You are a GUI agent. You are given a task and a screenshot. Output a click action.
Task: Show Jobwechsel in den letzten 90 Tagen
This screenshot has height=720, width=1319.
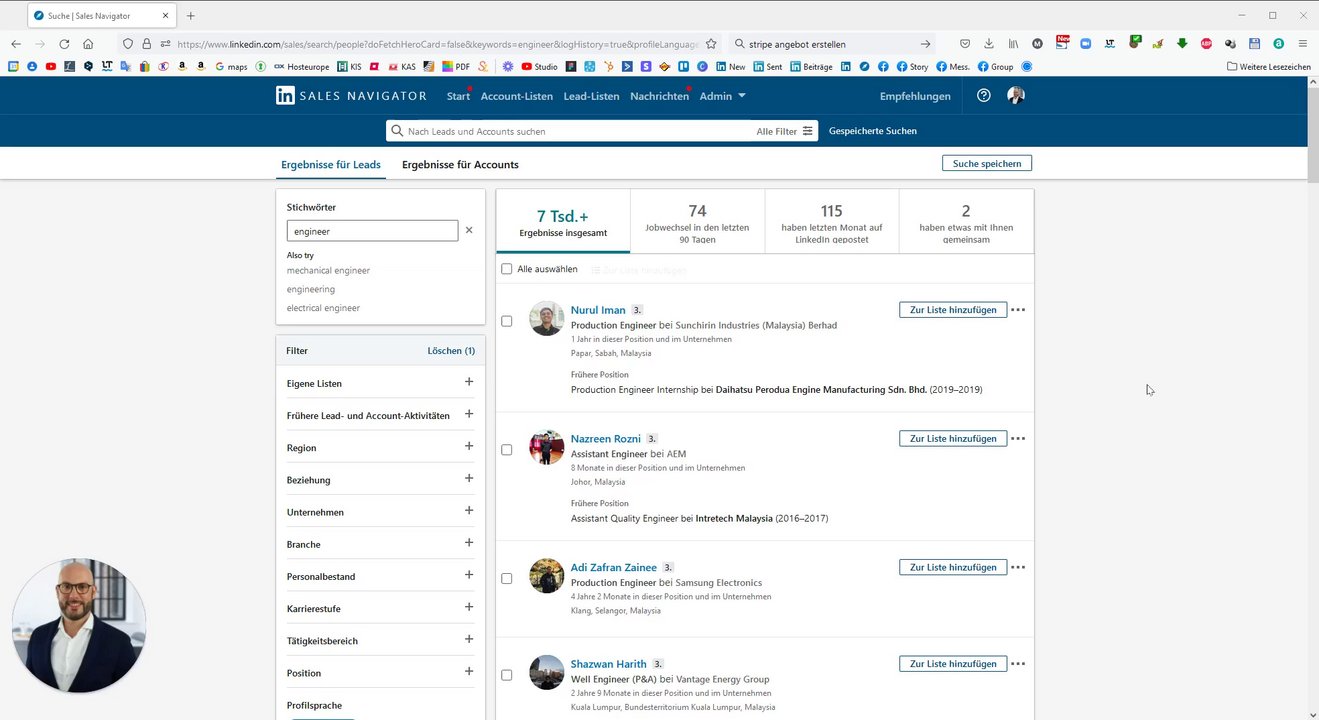[x=697, y=221]
